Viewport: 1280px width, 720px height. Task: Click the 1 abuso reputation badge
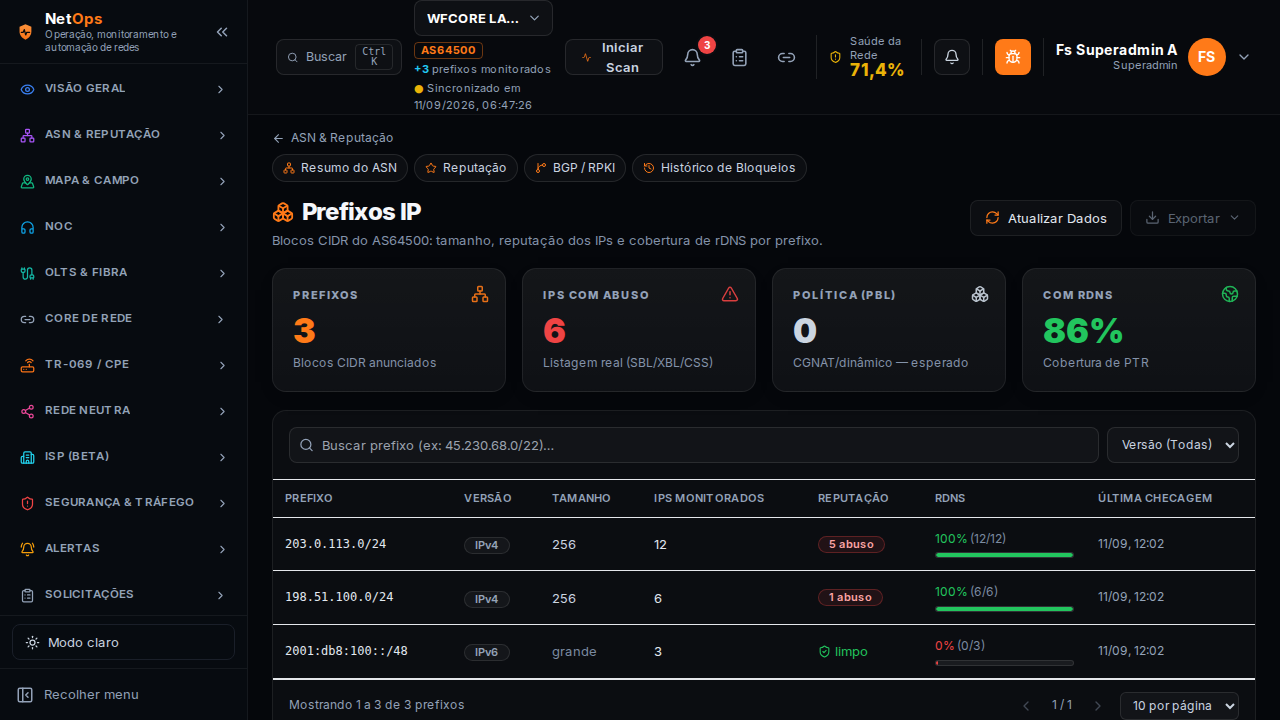click(850, 597)
